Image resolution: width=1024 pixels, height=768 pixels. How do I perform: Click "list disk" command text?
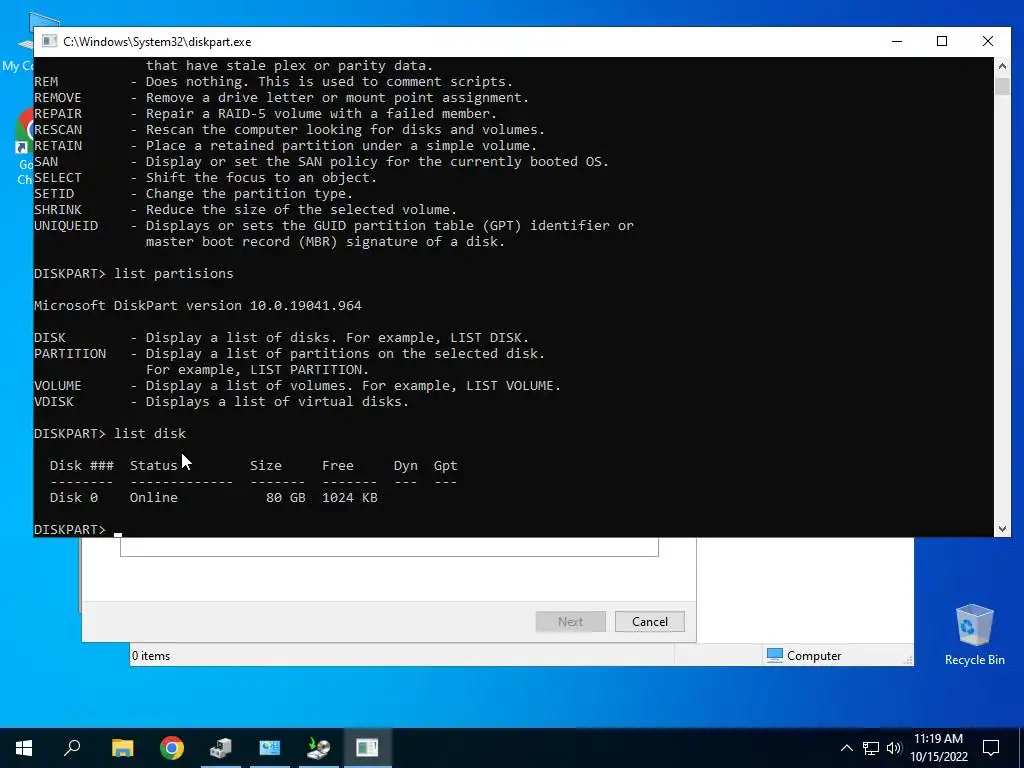point(150,433)
